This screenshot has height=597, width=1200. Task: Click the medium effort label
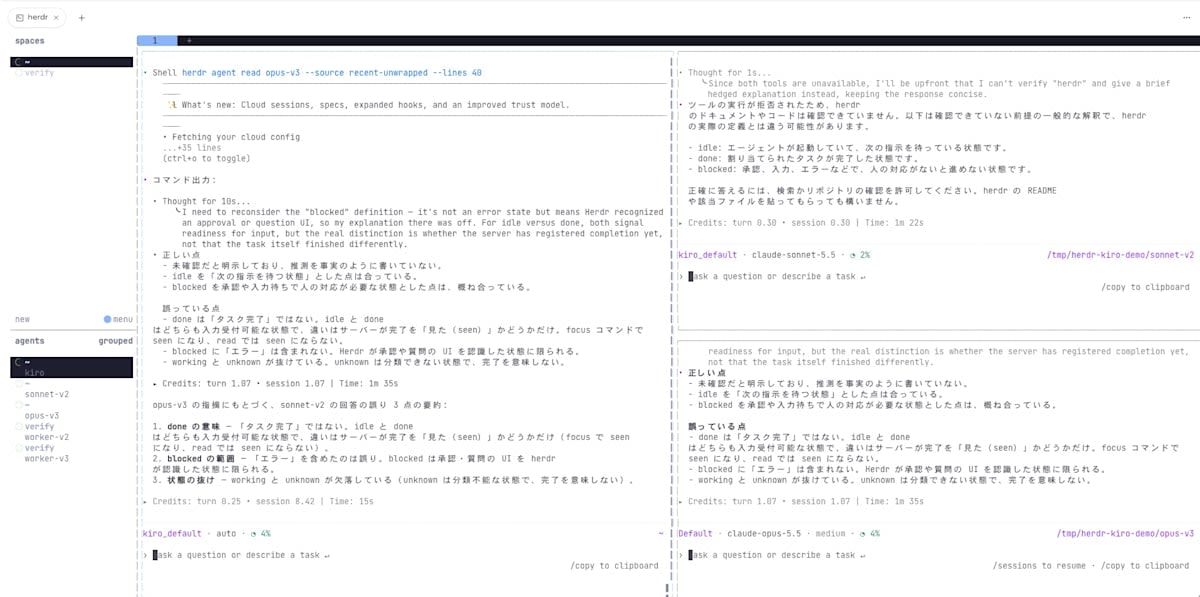pyautogui.click(x=832, y=533)
